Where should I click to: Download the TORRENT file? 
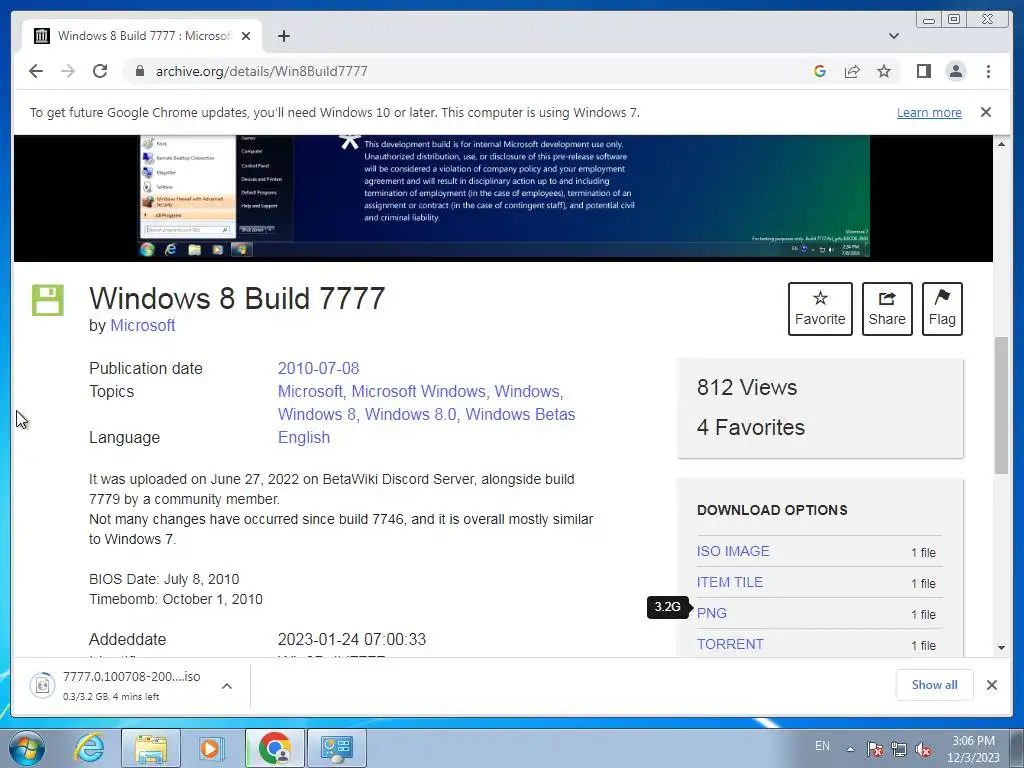tap(730, 644)
